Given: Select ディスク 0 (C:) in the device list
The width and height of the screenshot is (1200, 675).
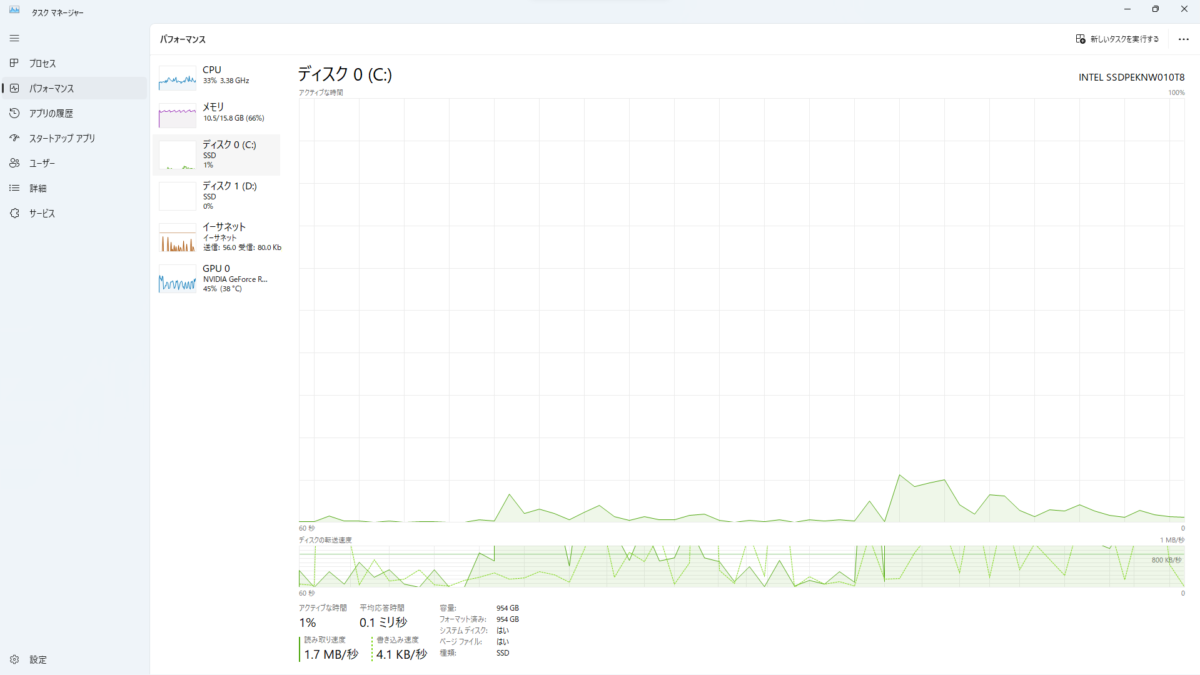Looking at the screenshot, I should (218, 154).
